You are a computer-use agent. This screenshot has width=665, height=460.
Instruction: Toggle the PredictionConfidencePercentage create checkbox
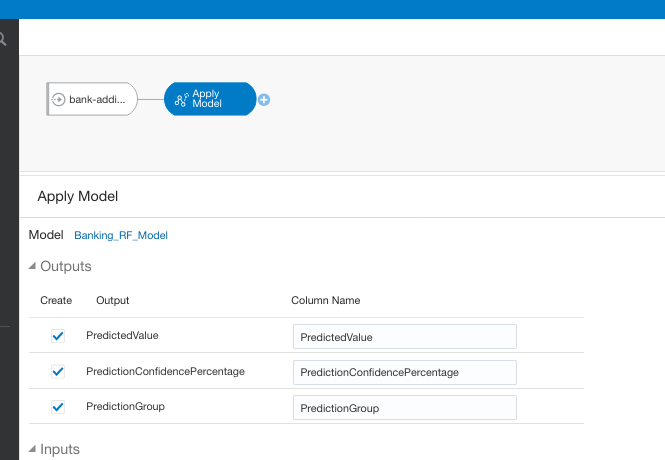tap(58, 372)
